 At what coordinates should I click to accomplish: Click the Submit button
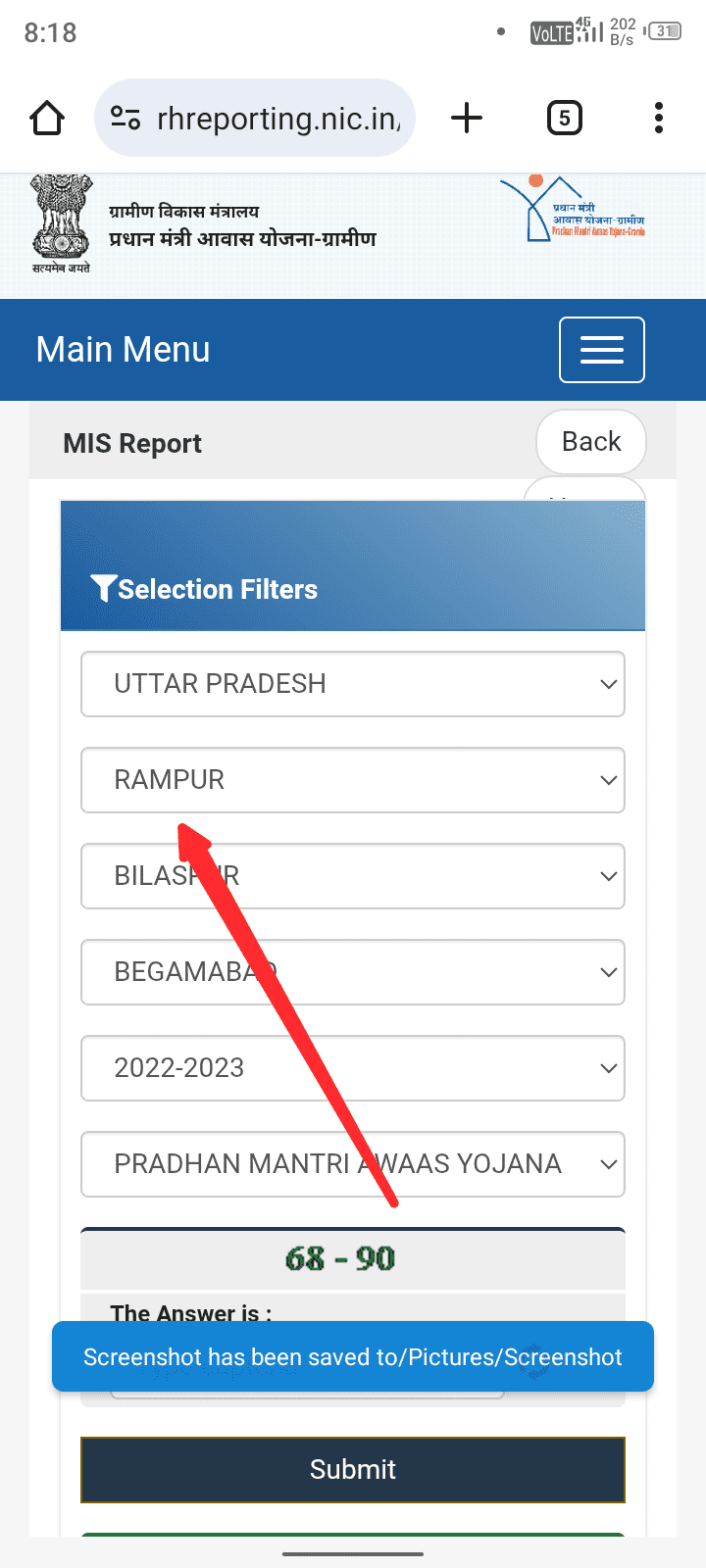coord(353,1470)
